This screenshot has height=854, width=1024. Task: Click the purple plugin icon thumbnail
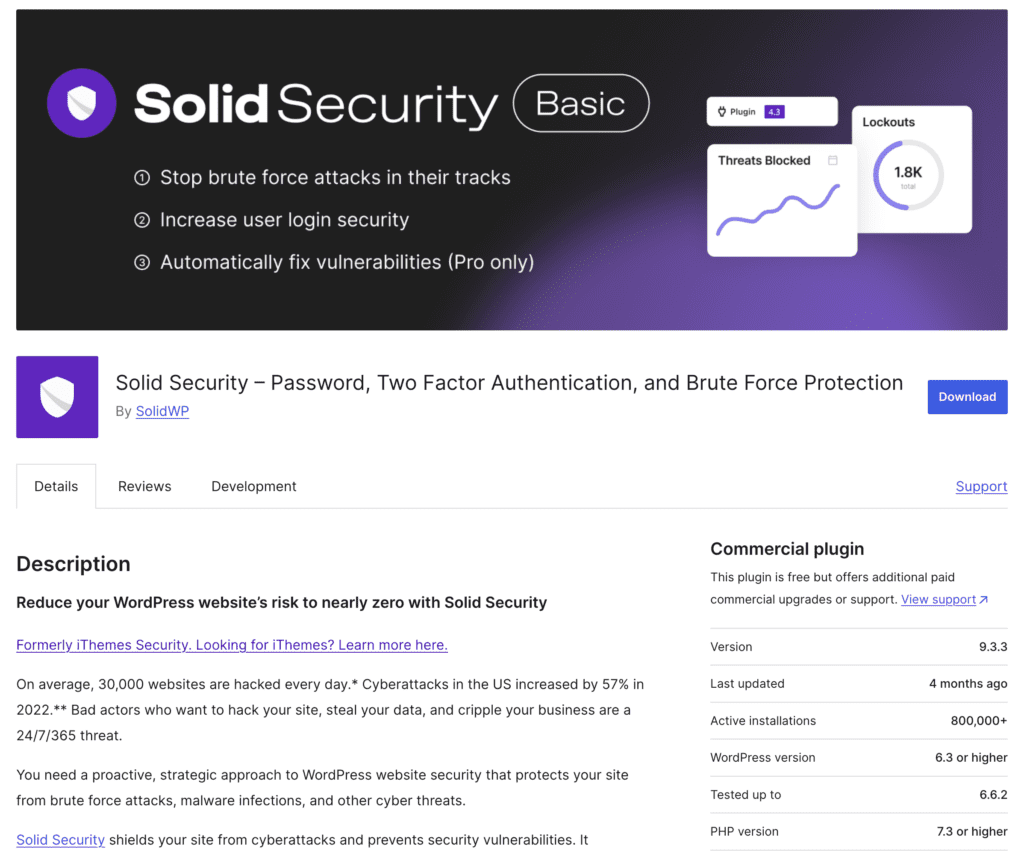tap(57, 397)
